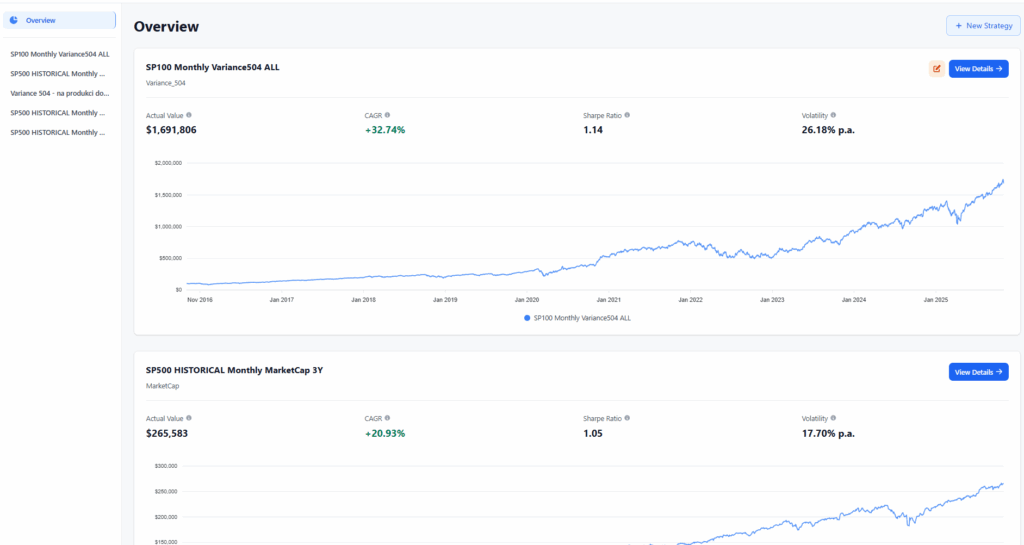View Details of SP500 HISTORICAL MarketCap 3Y

pyautogui.click(x=978, y=372)
